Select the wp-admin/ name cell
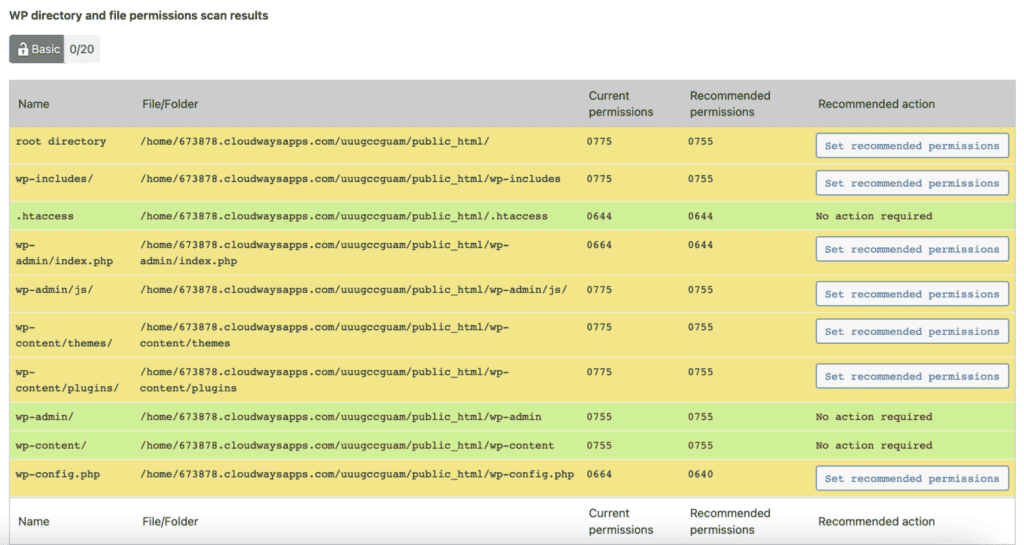This screenshot has height=545, width=1024. click(x=44, y=416)
